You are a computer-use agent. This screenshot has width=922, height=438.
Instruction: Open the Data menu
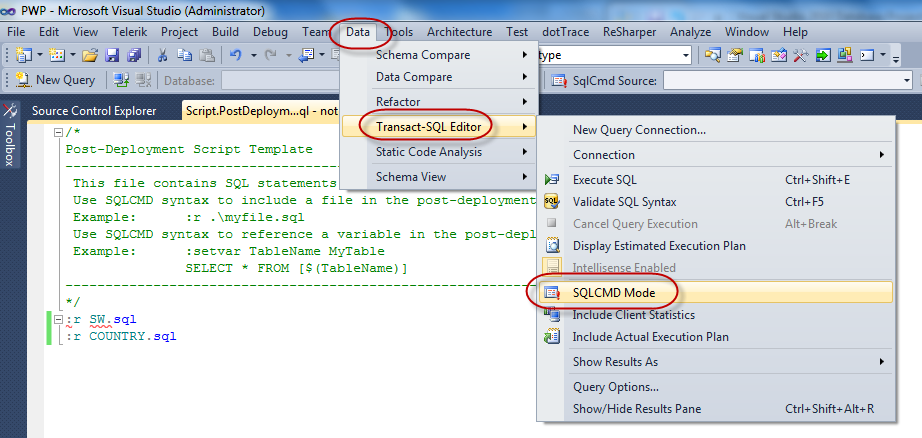[358, 32]
